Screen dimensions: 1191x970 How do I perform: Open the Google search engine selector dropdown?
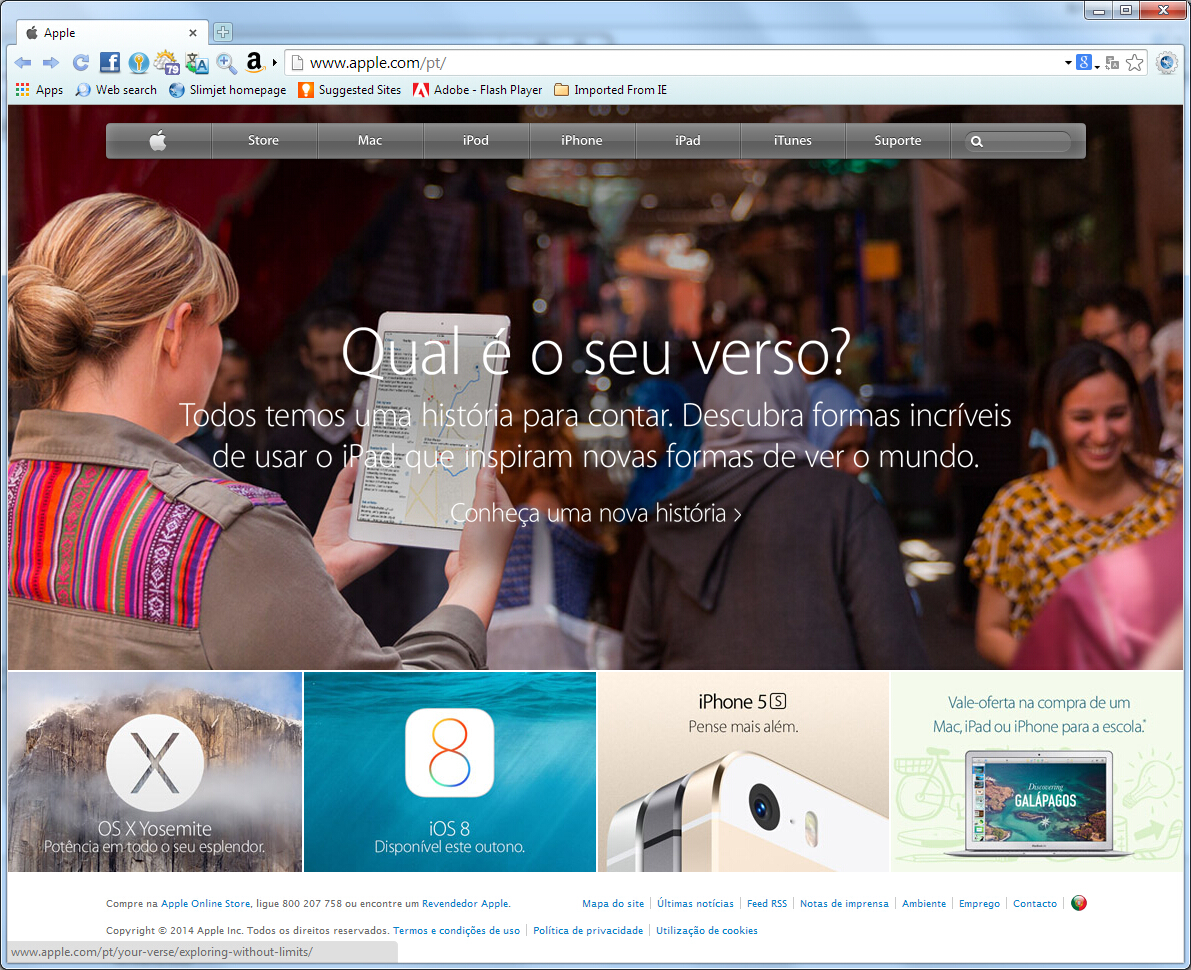pyautogui.click(x=1088, y=63)
